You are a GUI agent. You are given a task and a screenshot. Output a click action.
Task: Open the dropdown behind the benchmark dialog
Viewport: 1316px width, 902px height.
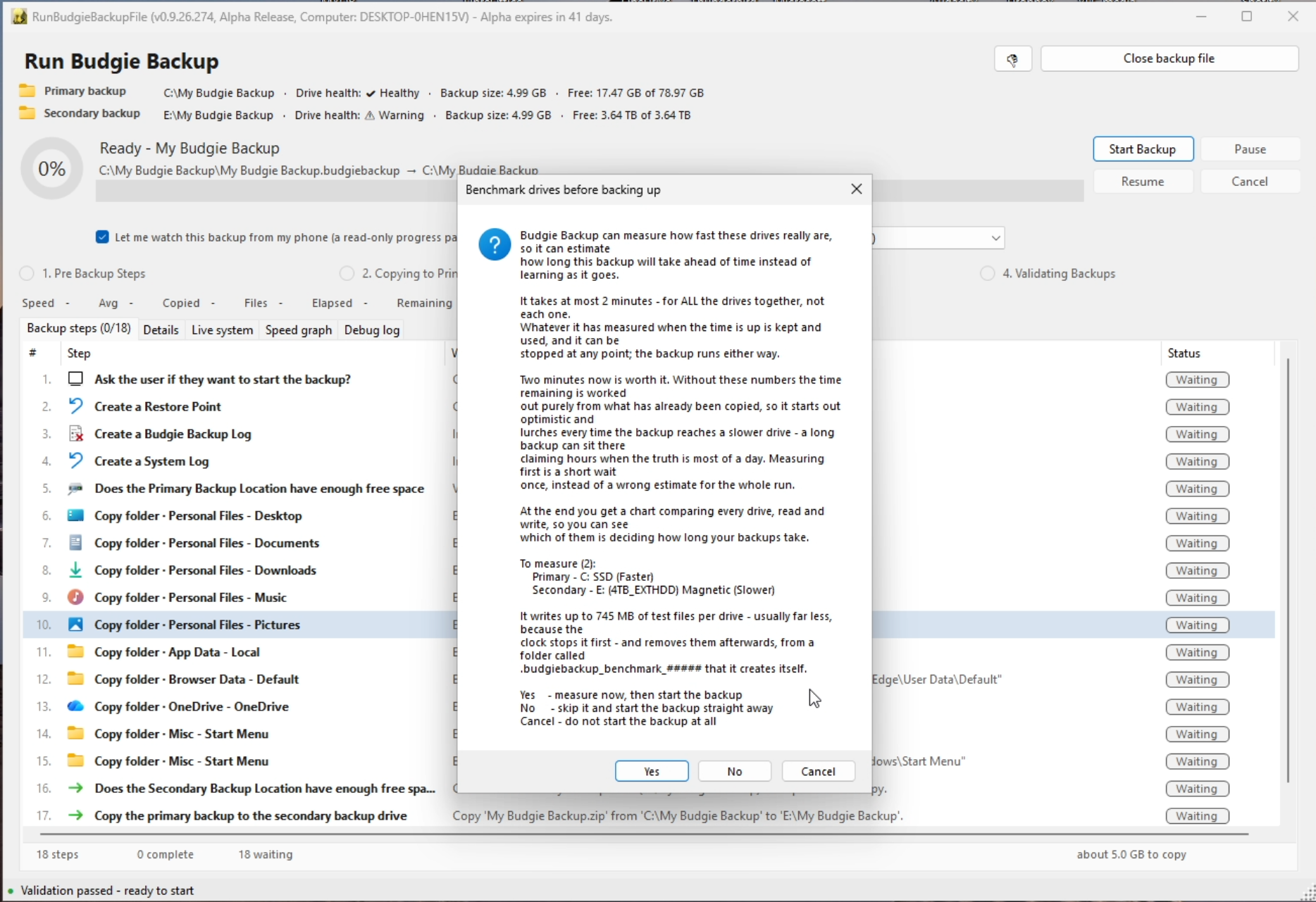pyautogui.click(x=995, y=238)
